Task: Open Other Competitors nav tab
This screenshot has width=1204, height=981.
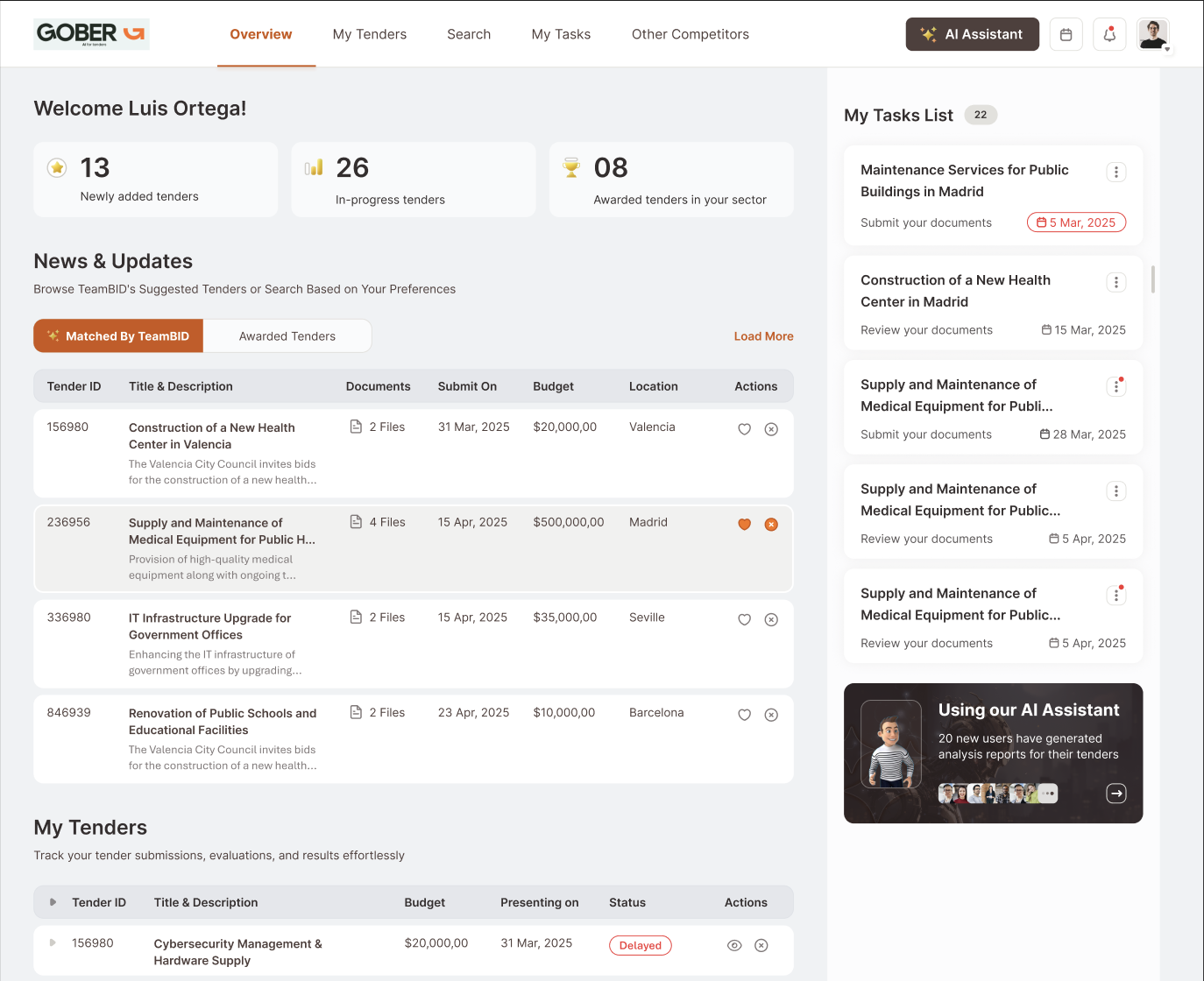Action: click(691, 34)
